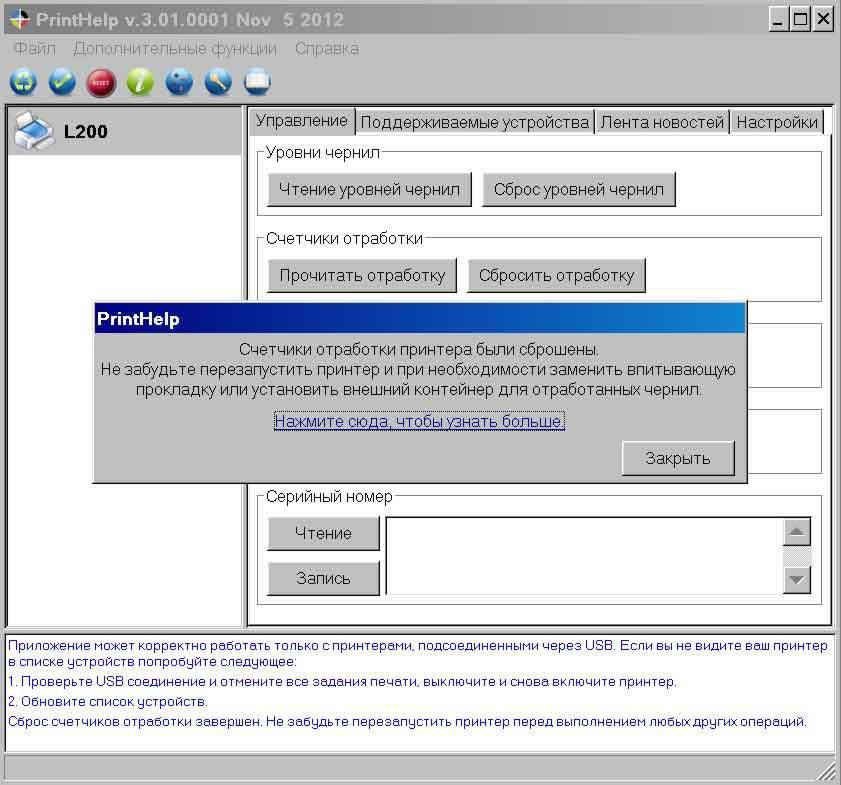Switch to the Управление tab
This screenshot has height=785, width=841.
coord(301,121)
